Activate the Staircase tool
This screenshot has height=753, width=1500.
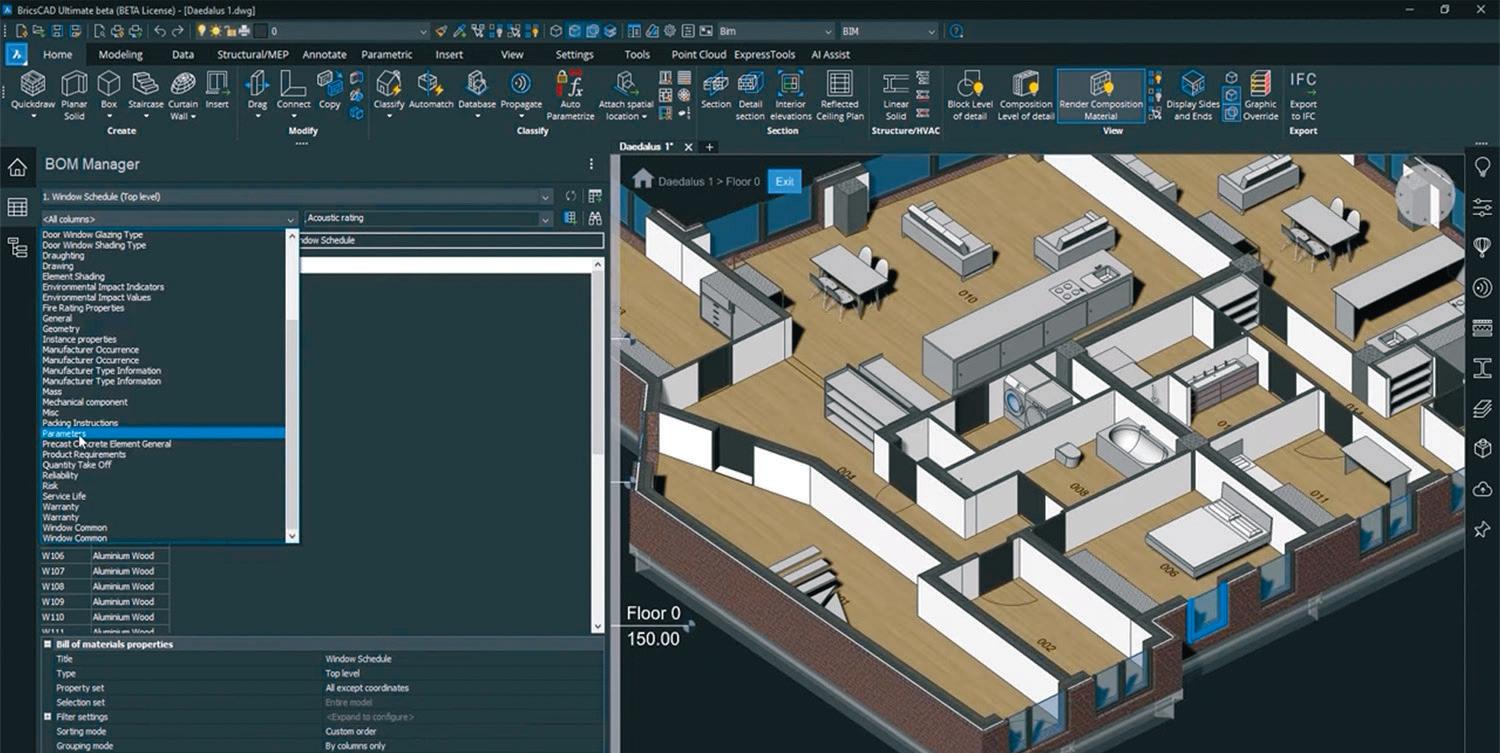pos(146,90)
